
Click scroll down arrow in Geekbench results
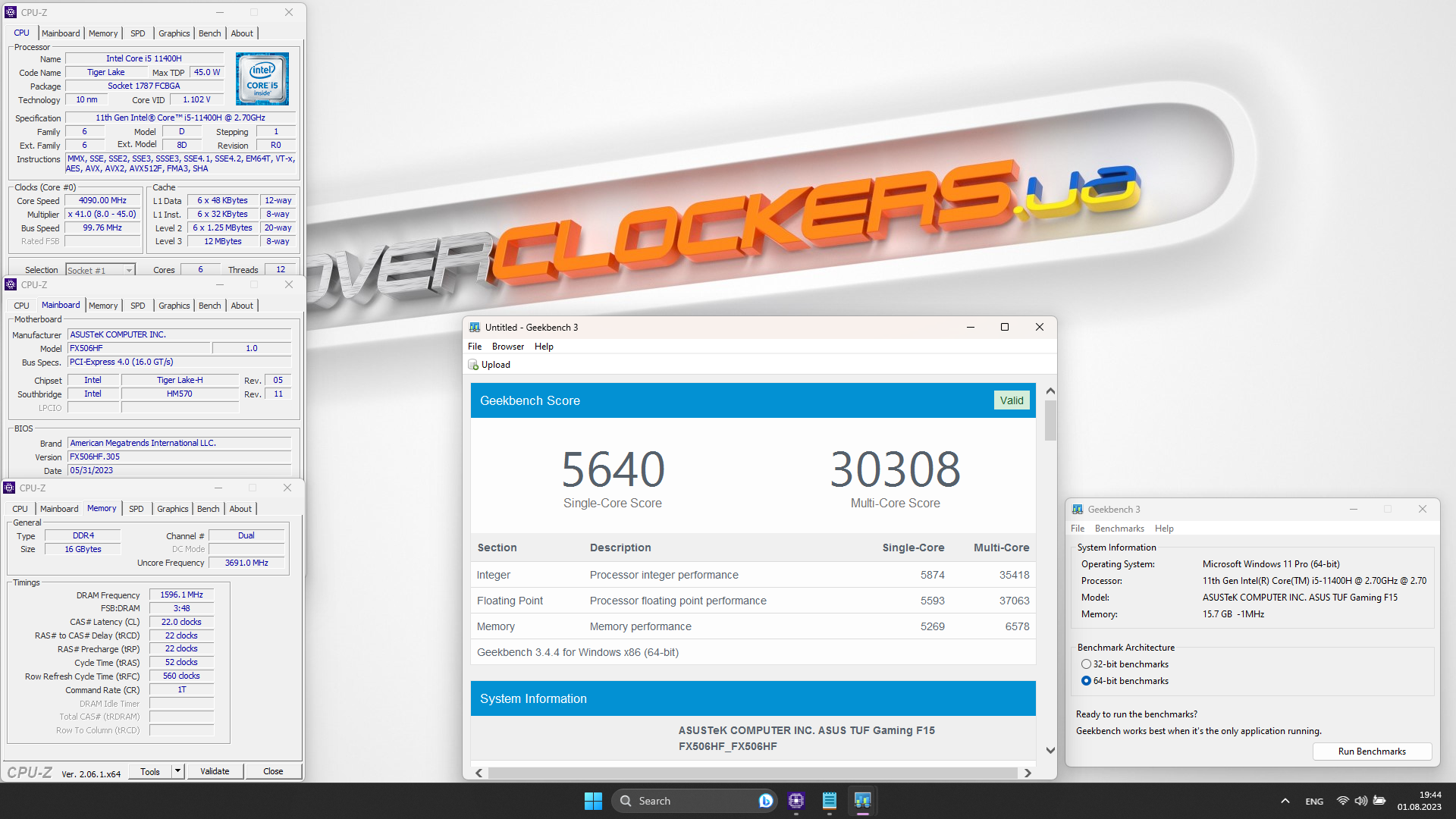(x=1050, y=751)
